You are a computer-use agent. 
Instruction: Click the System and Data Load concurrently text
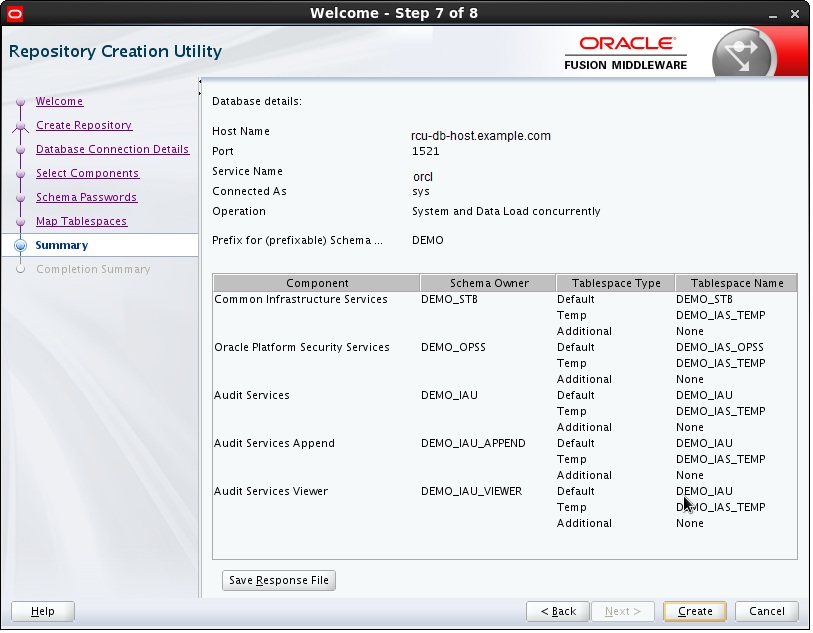[x=506, y=212]
